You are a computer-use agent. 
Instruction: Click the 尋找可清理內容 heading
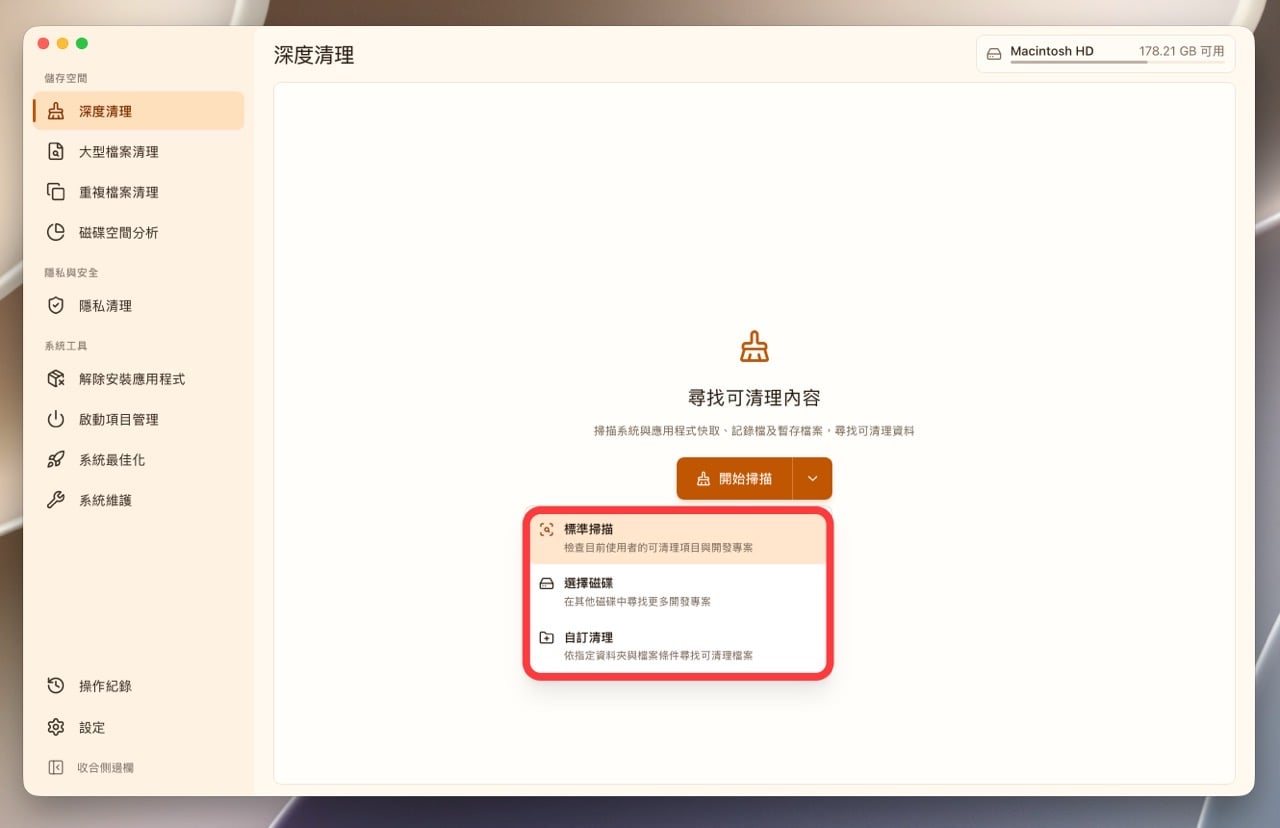pos(754,398)
